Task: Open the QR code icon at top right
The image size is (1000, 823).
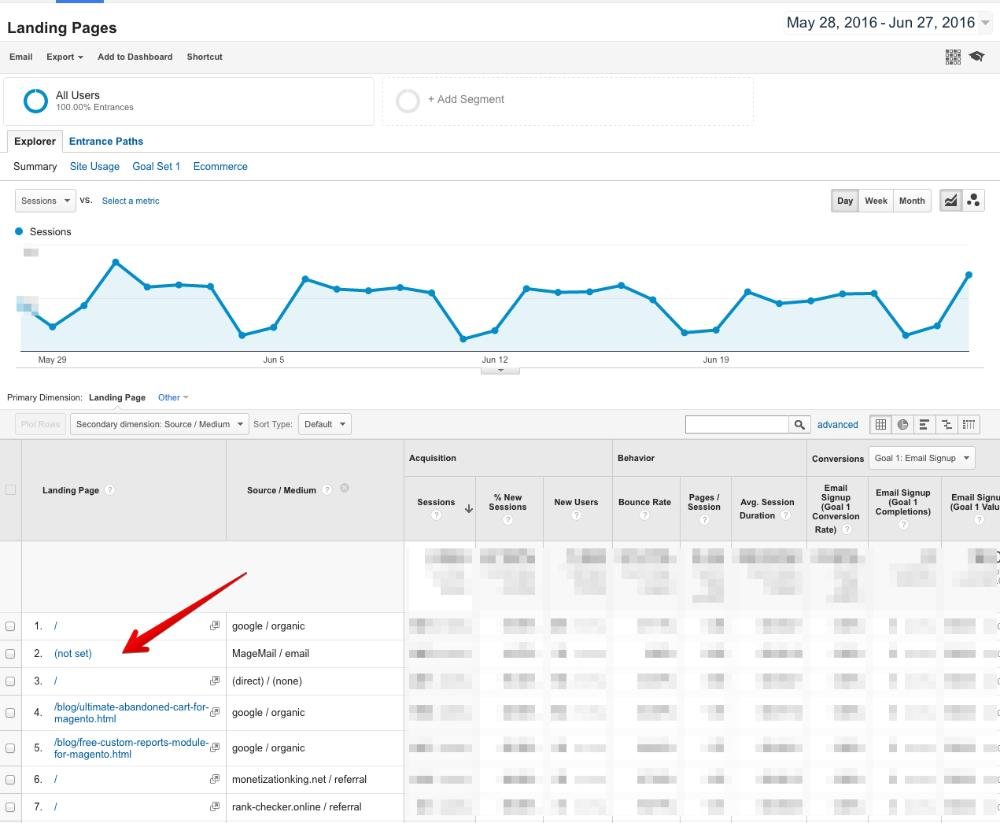Action: [x=953, y=57]
